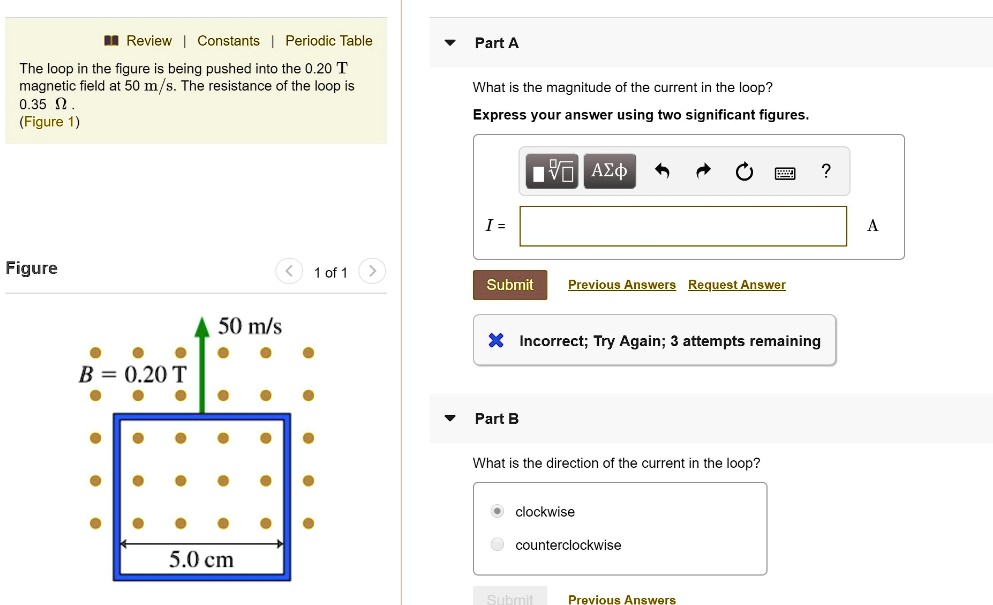Click the Greek letters ΑΣΦ icon
This screenshot has width=993, height=605.
tap(609, 171)
